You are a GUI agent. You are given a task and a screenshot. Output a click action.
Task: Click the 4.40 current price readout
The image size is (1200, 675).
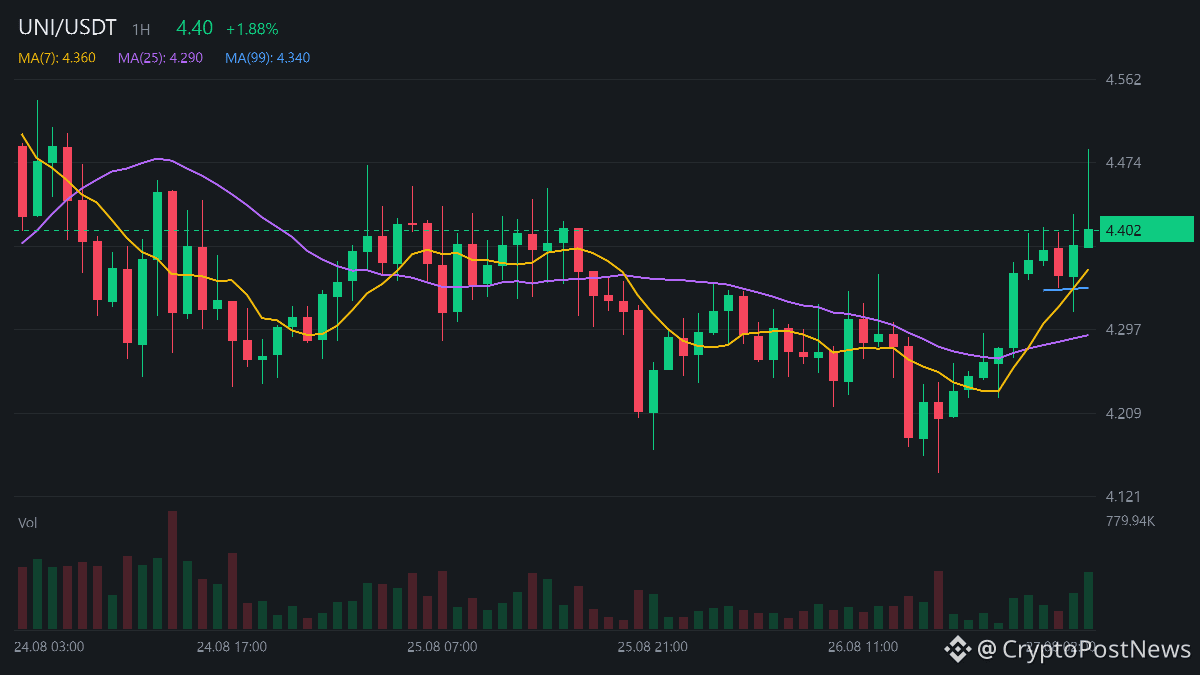pyautogui.click(x=194, y=28)
